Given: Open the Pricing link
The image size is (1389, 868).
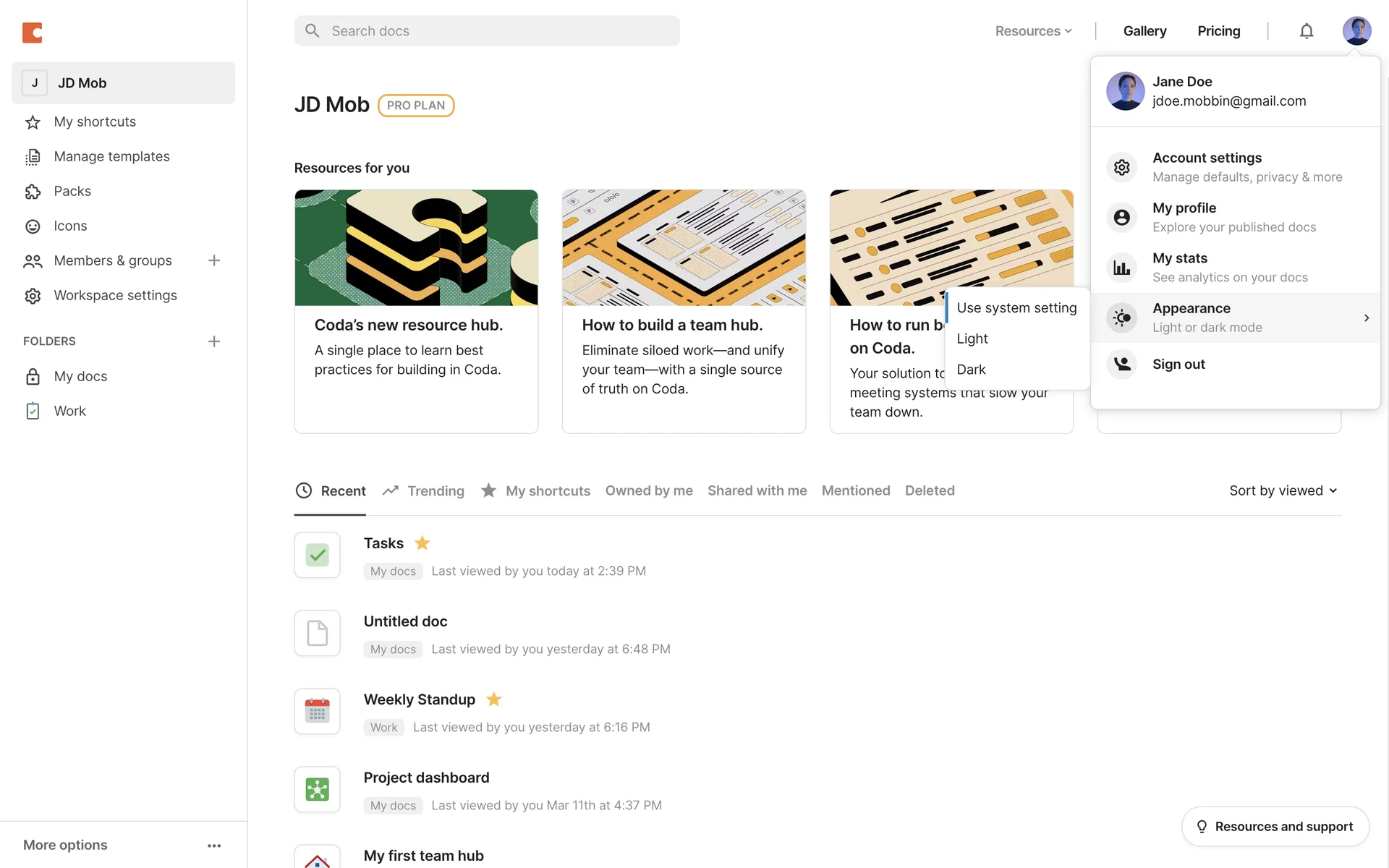Looking at the screenshot, I should 1218,31.
